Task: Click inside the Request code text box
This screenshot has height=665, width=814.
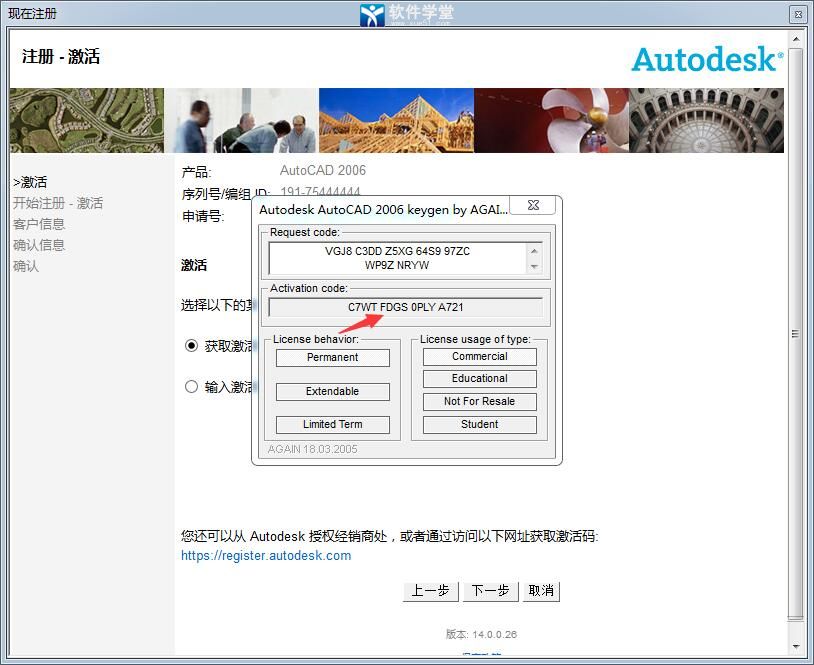Action: [x=398, y=258]
